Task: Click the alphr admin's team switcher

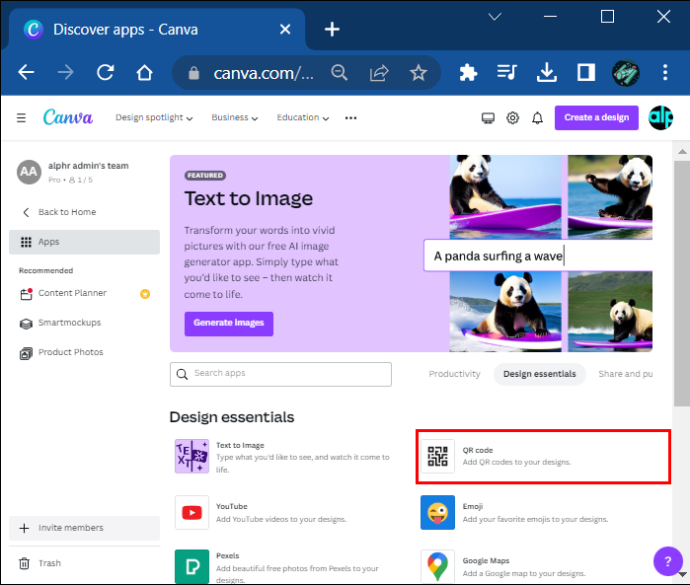Action: tap(84, 172)
